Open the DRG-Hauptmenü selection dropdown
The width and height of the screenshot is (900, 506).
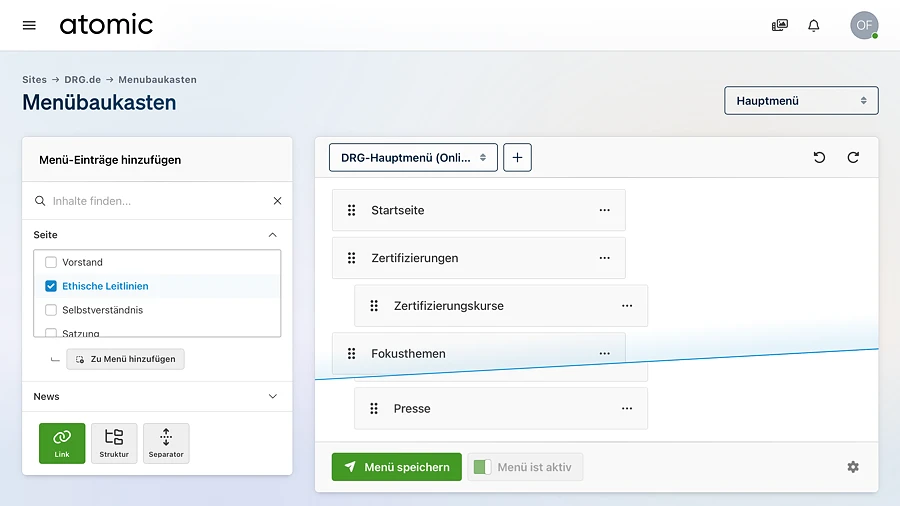[413, 158]
